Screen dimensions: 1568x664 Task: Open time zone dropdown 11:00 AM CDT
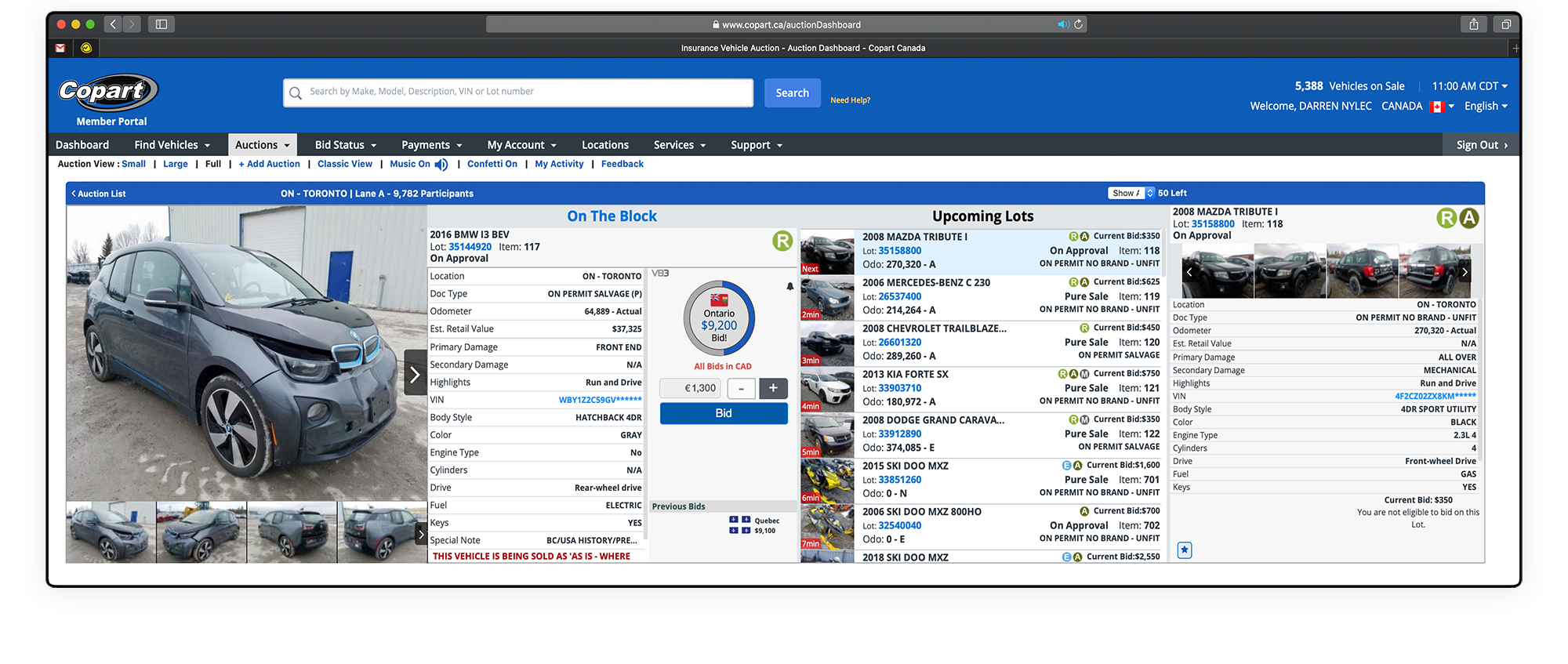point(1470,86)
